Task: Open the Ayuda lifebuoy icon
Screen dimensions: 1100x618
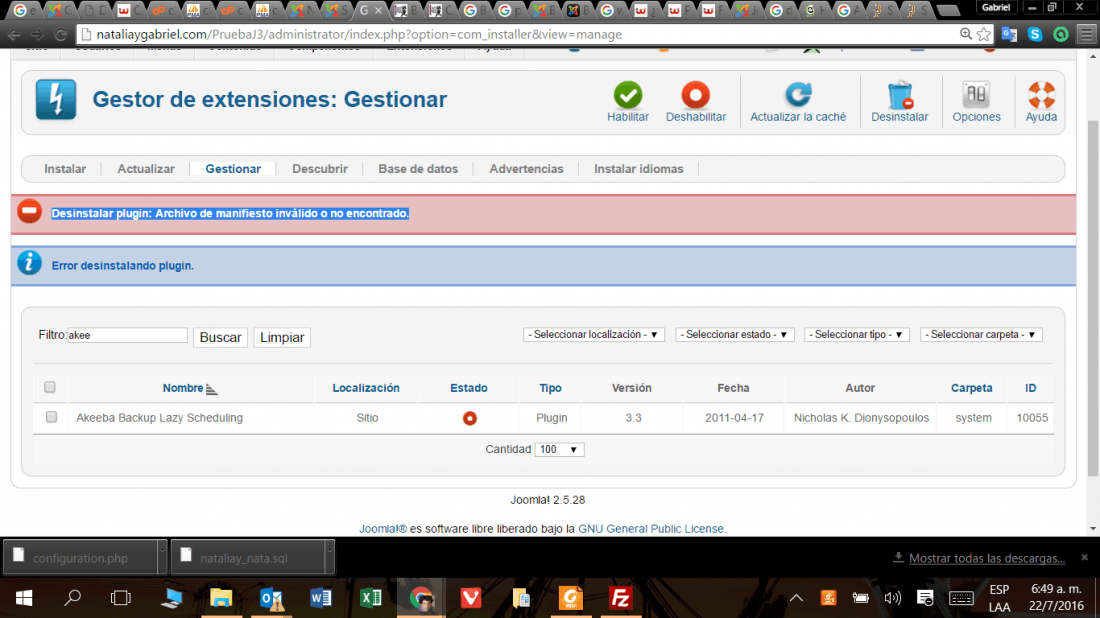Action: [x=1041, y=95]
